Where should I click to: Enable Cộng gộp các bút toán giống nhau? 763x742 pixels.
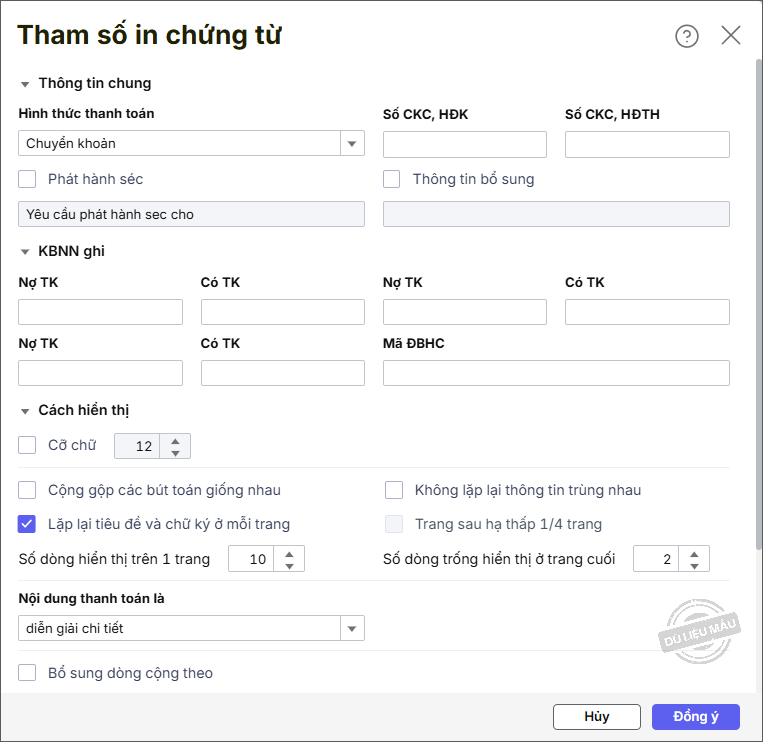coord(27,490)
